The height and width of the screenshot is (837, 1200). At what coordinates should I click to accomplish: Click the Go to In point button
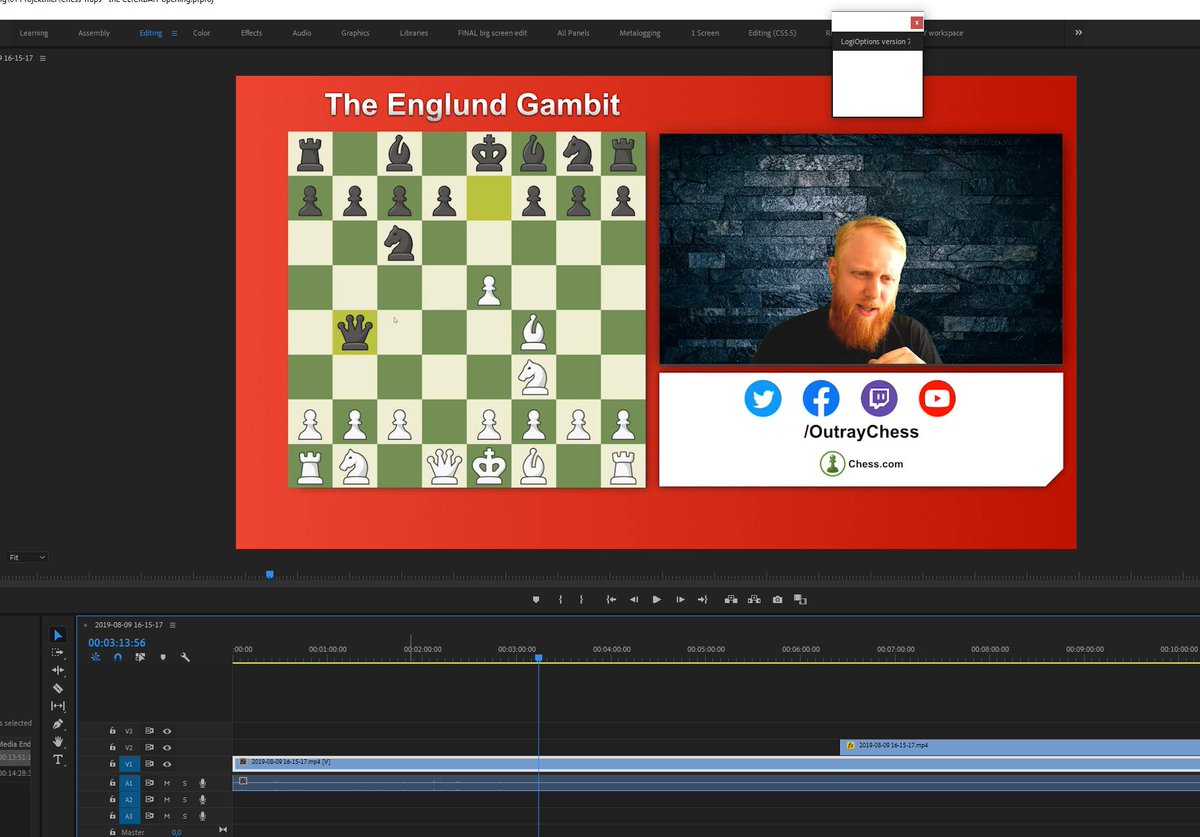click(x=610, y=599)
